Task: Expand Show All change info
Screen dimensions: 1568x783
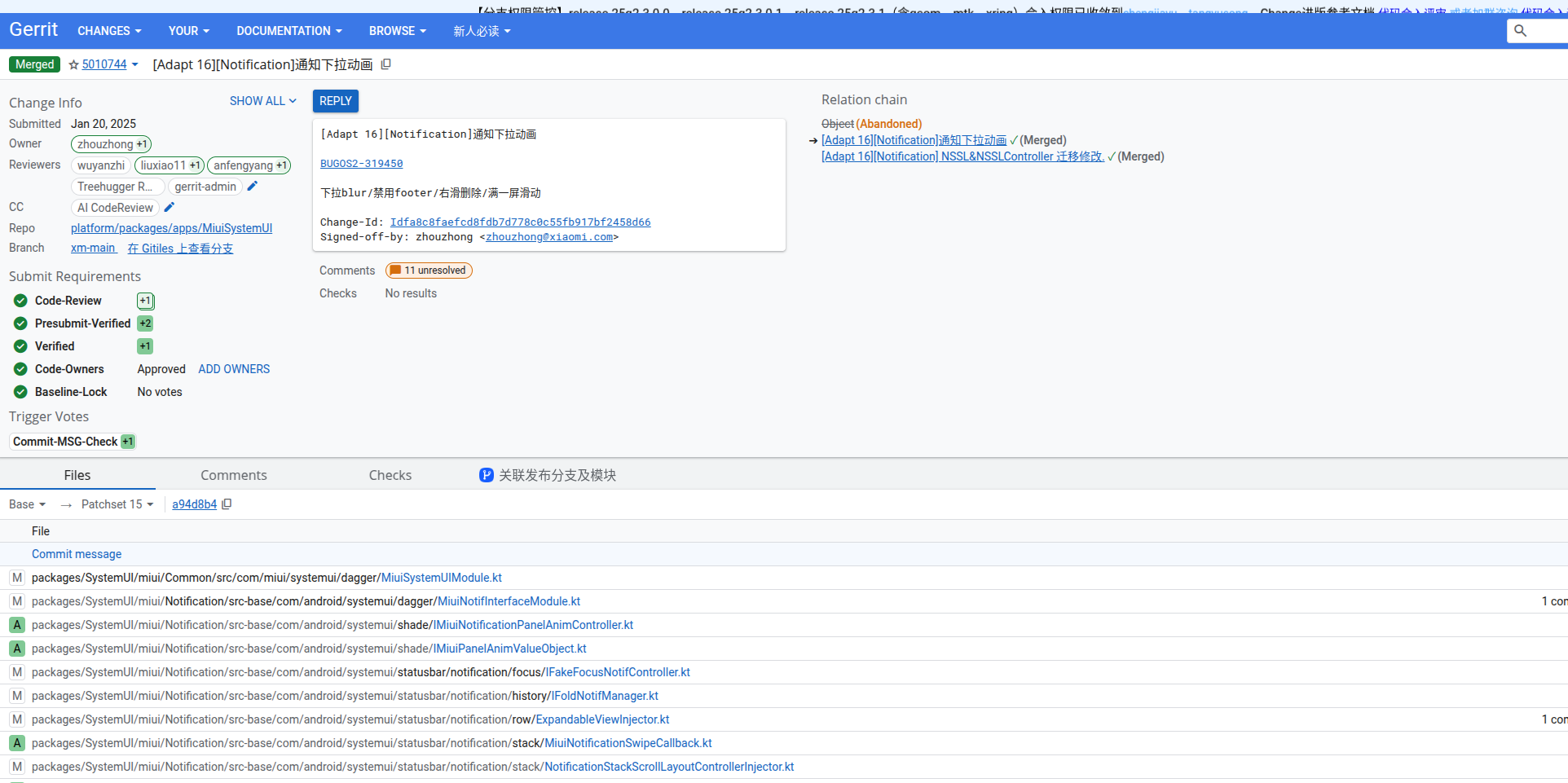Action: [262, 101]
